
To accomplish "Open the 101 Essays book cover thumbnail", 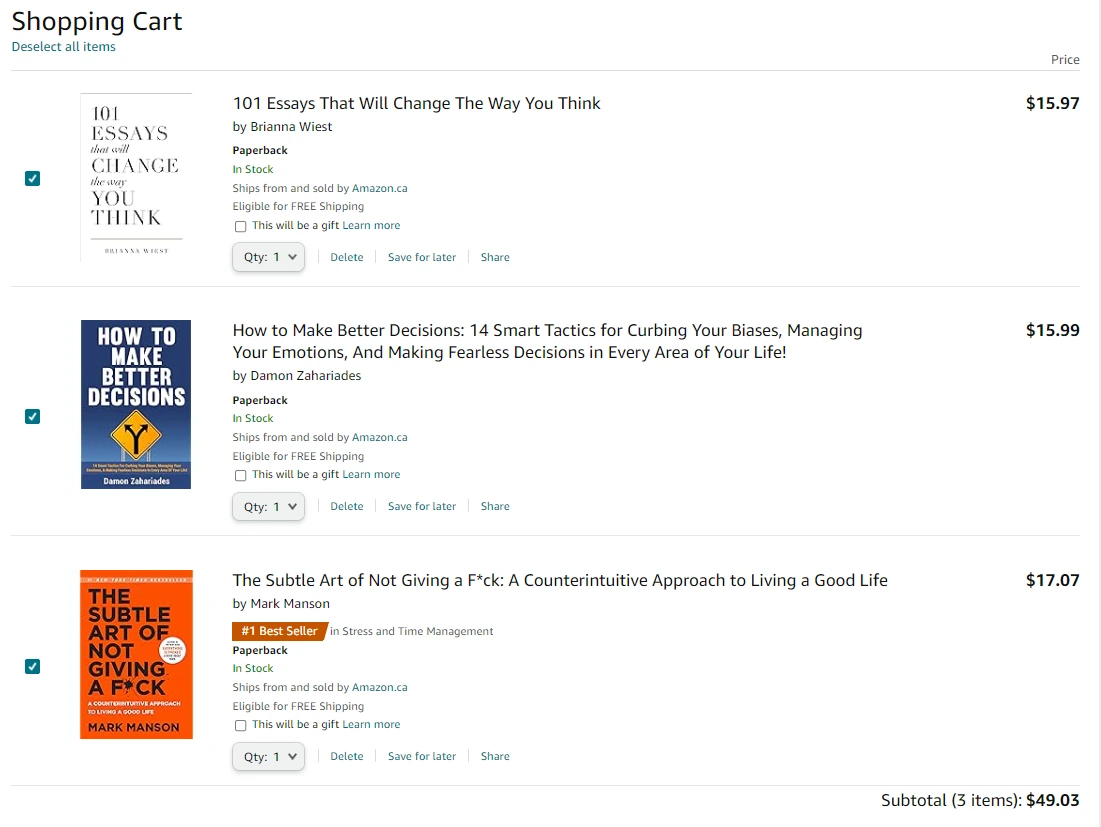I will pos(136,177).
